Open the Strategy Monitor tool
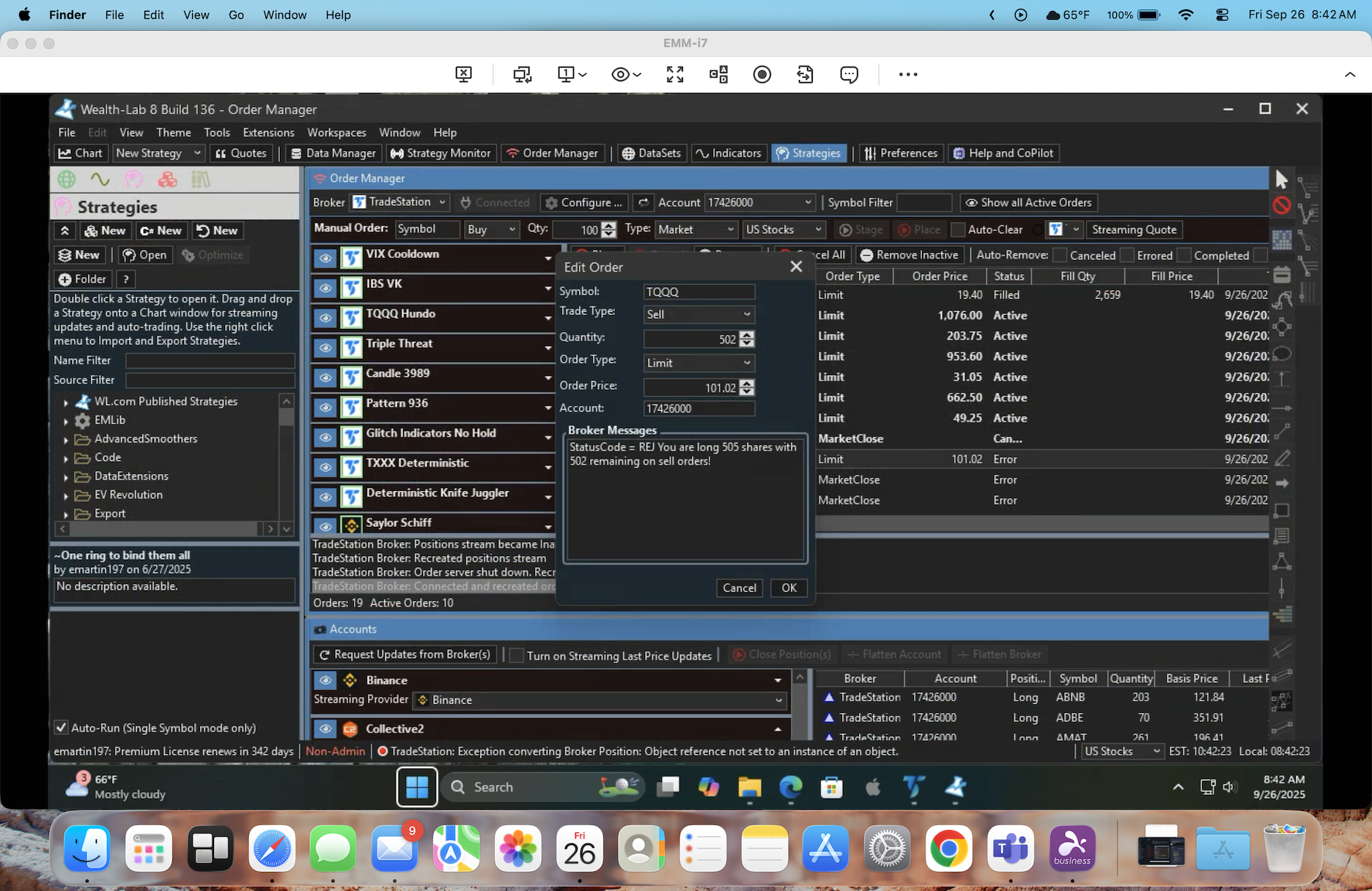1372x891 pixels. click(x=440, y=153)
